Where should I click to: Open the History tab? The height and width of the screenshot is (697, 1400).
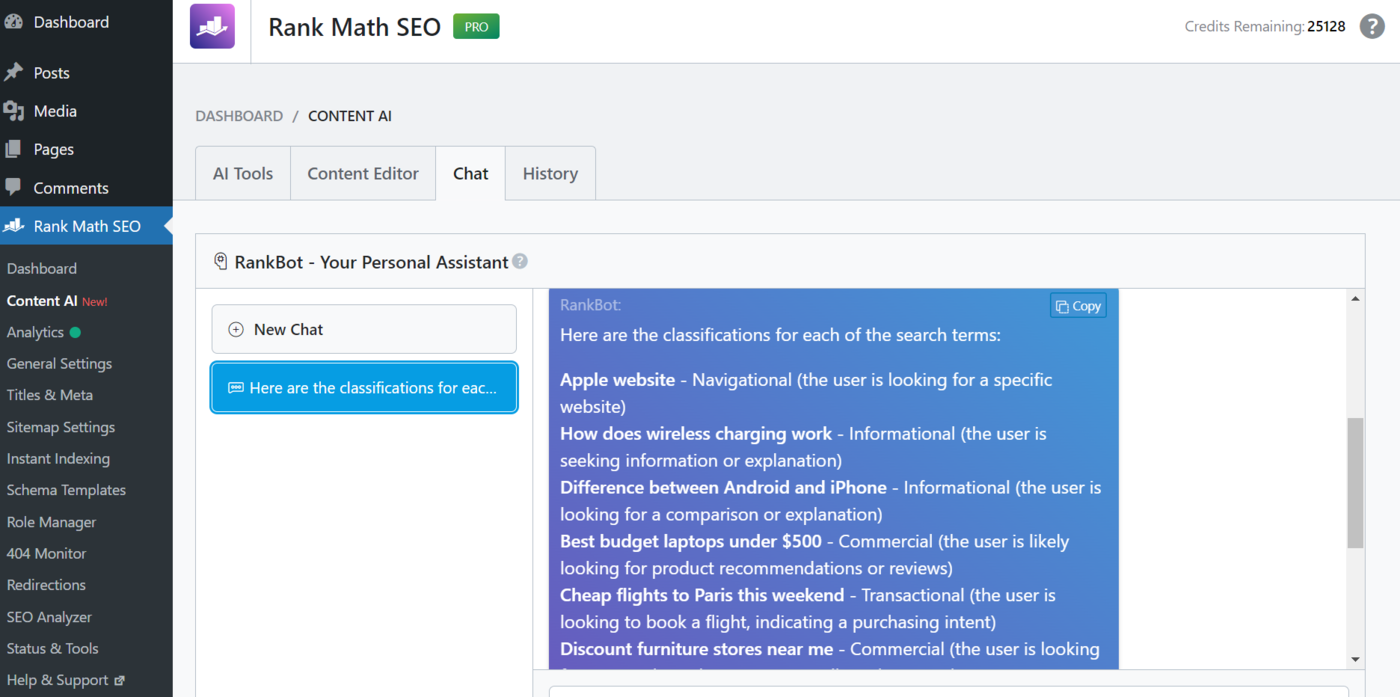click(550, 173)
